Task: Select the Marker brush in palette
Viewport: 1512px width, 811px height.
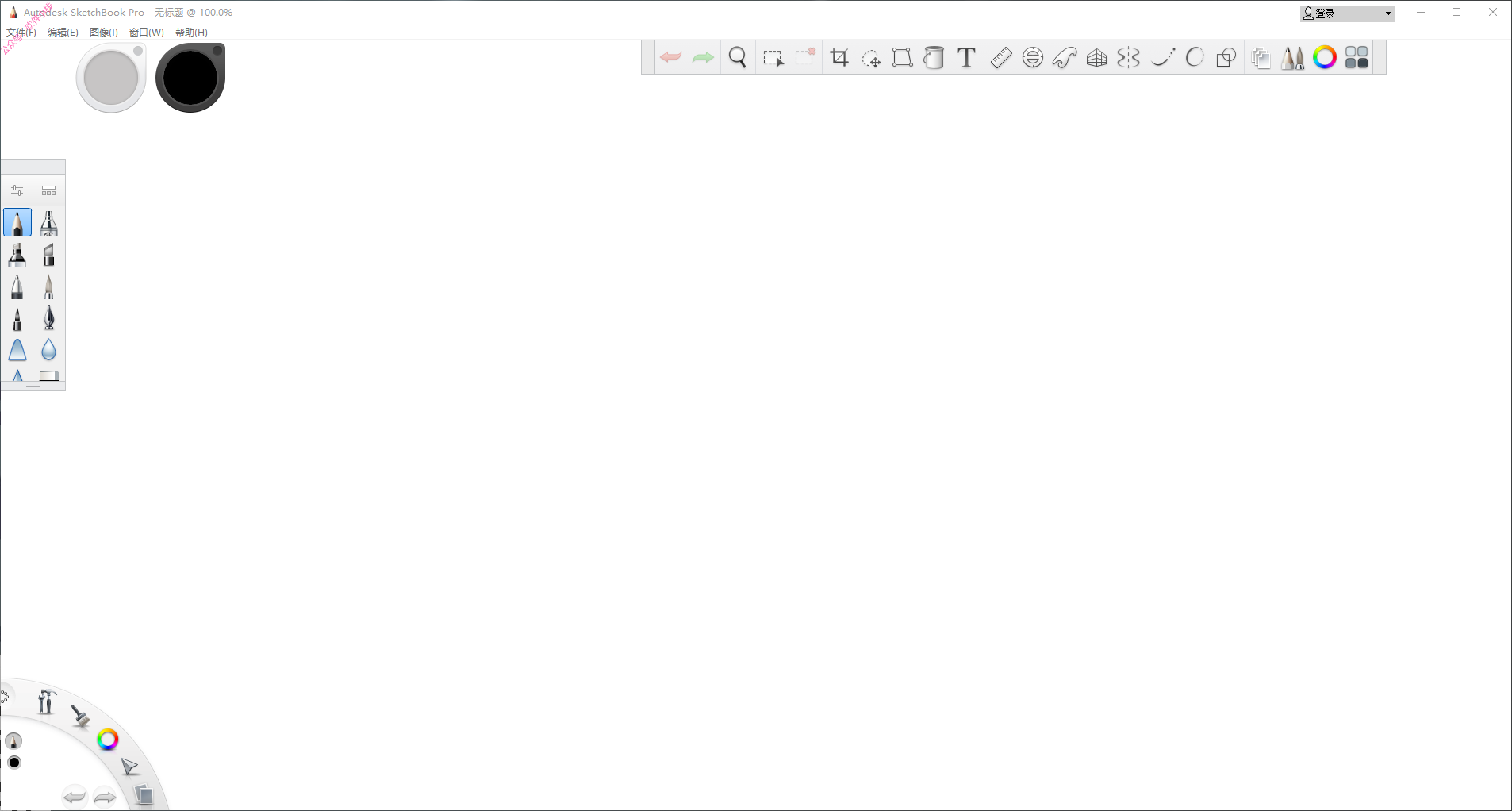Action: [17, 255]
